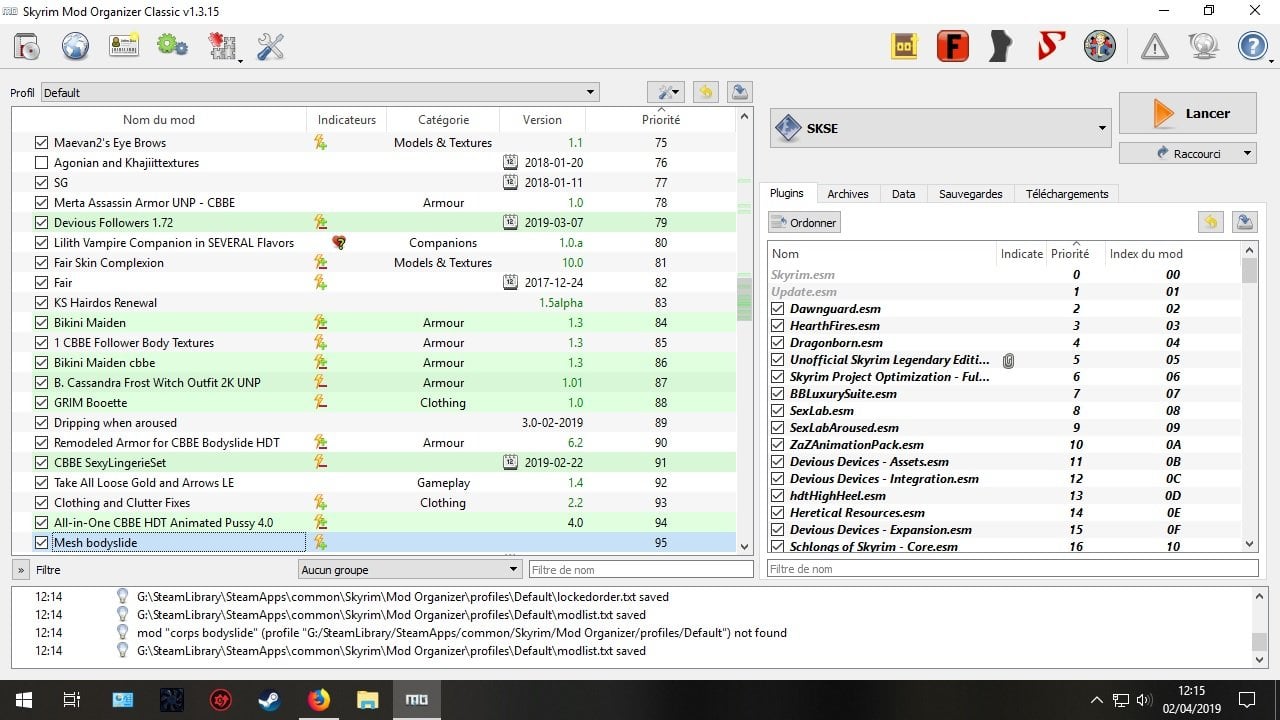Click the log panel scrollbar thumb
Screen dimensions: 1280x720
(1259, 641)
